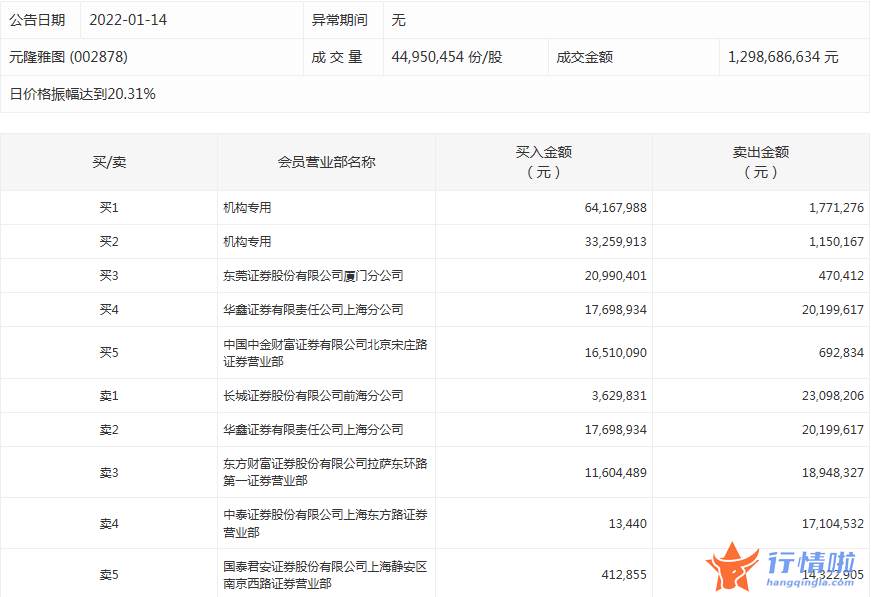Click 机构专用 in the 买2 row
871x597 pixels.
pyautogui.click(x=247, y=242)
